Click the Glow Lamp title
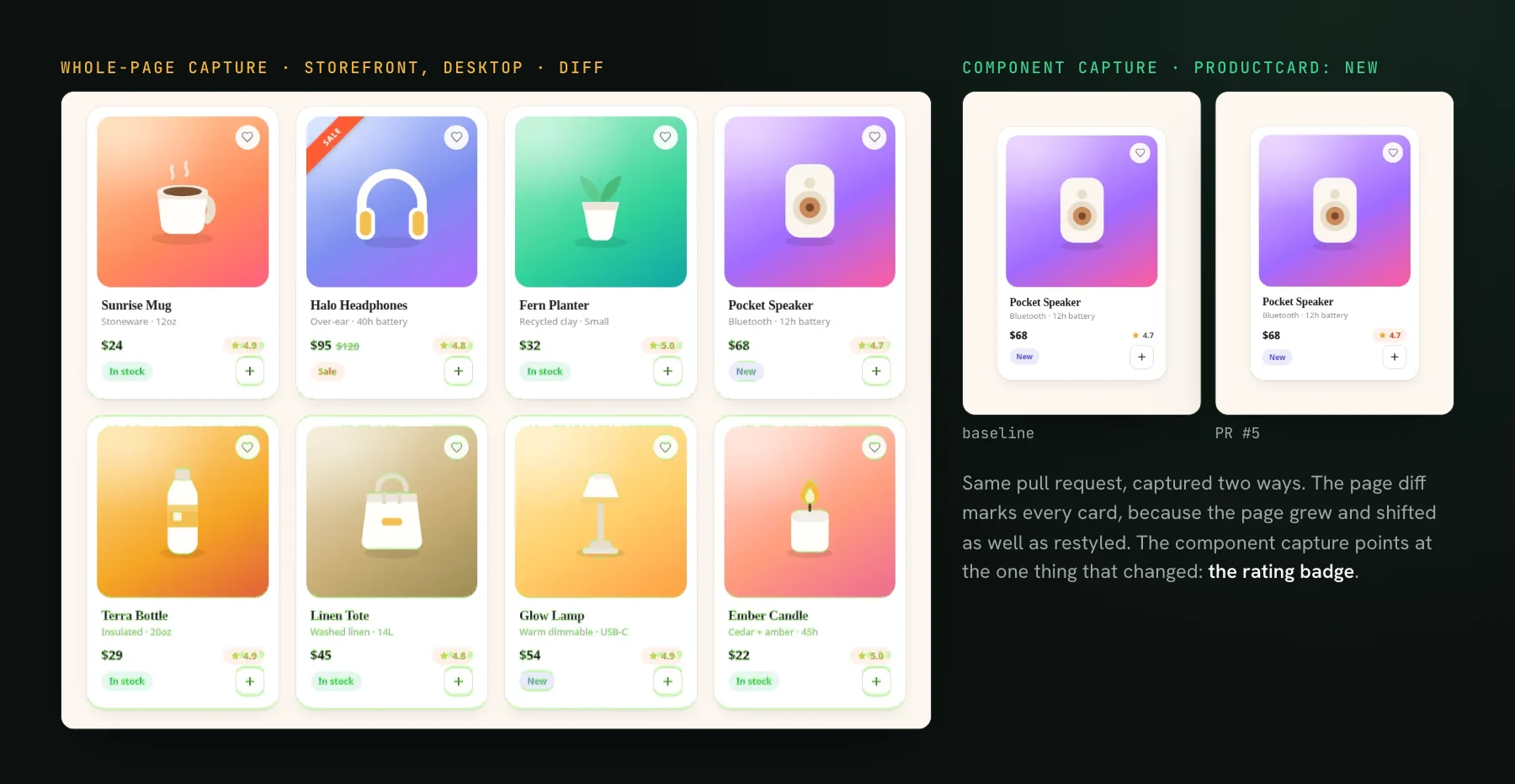This screenshot has height=784, width=1515. [551, 616]
